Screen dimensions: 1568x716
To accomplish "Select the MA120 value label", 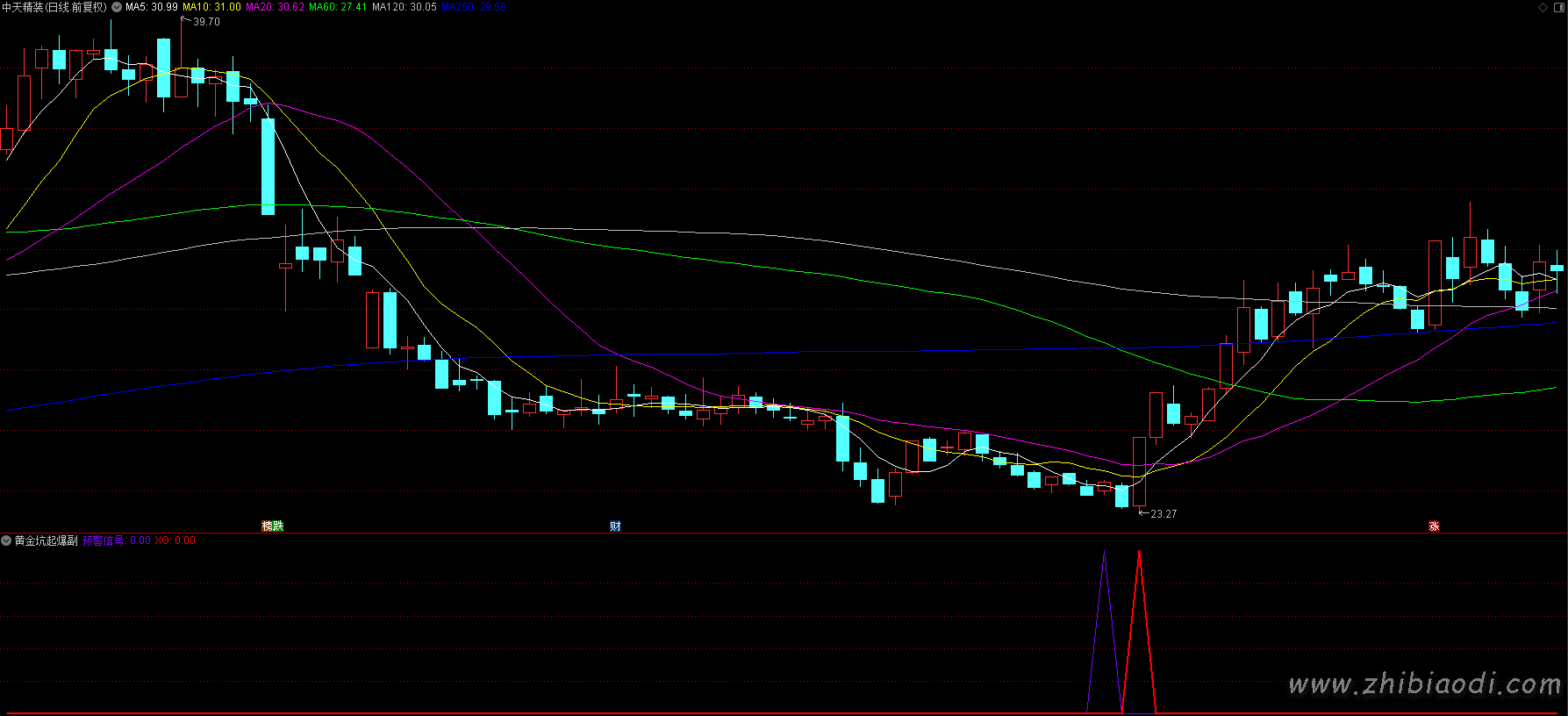I will coord(404,7).
